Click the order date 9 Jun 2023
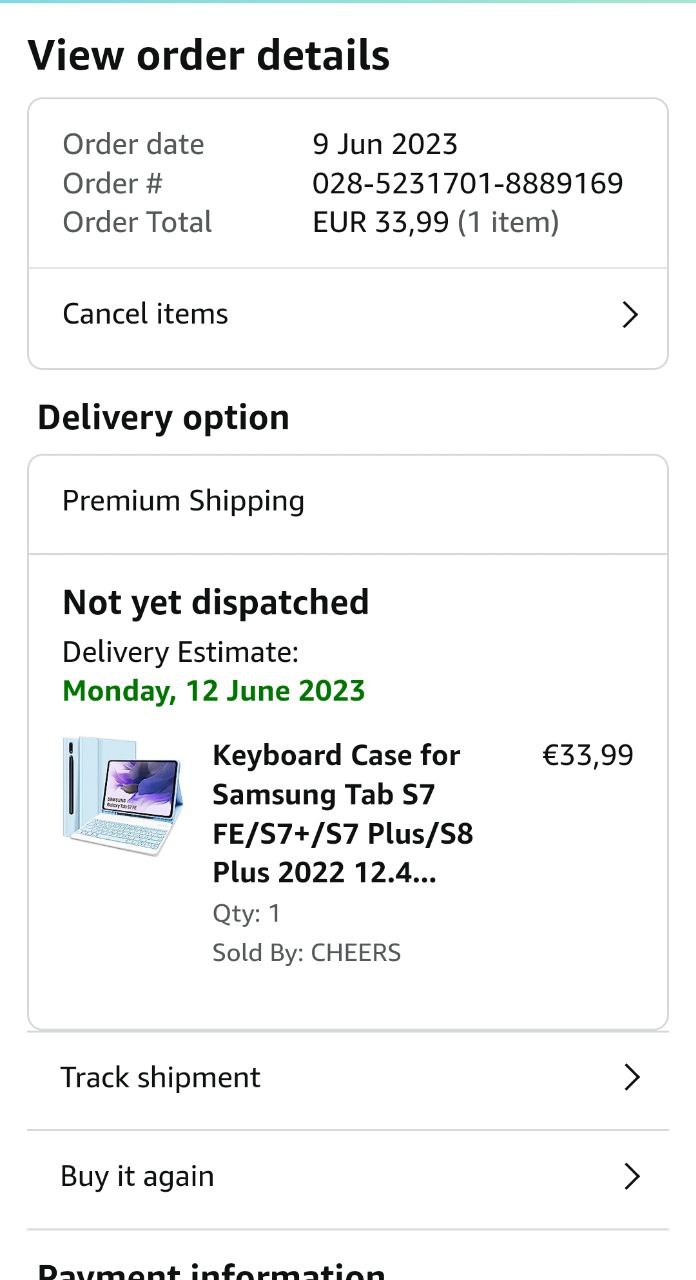This screenshot has width=696, height=1280. pos(385,144)
